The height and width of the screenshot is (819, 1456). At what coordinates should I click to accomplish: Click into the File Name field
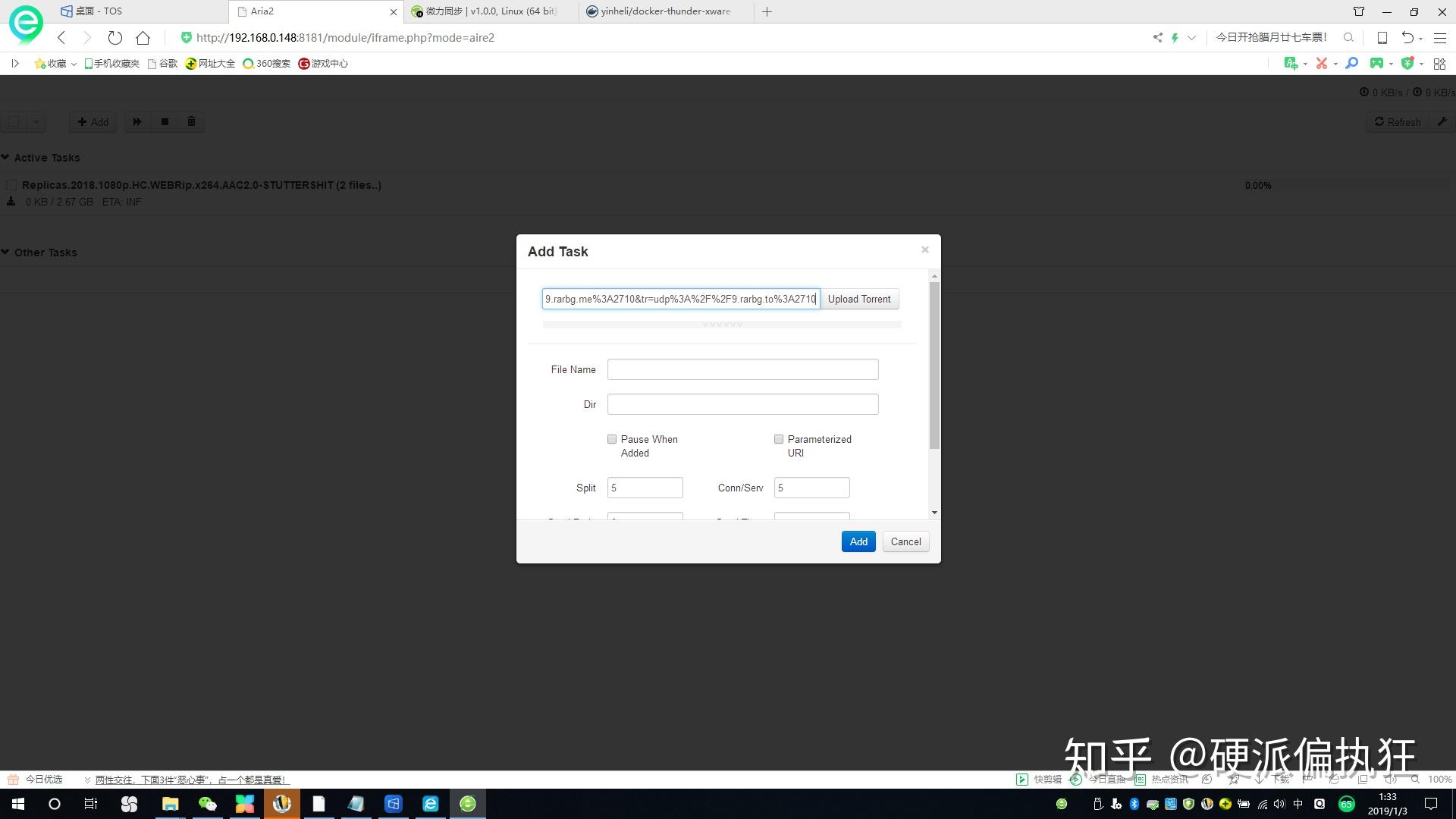click(742, 369)
